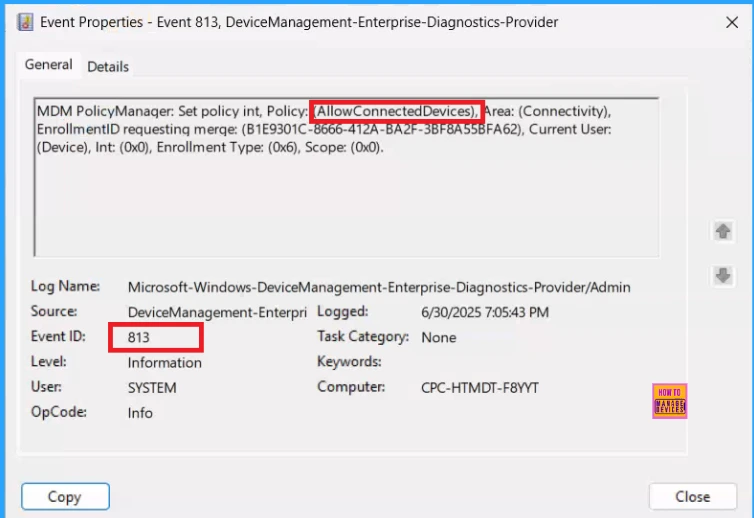This screenshot has height=518, width=754.
Task: Click the Computer name CPC-HTMDT-F8YYT
Action: pyautogui.click(x=480, y=387)
